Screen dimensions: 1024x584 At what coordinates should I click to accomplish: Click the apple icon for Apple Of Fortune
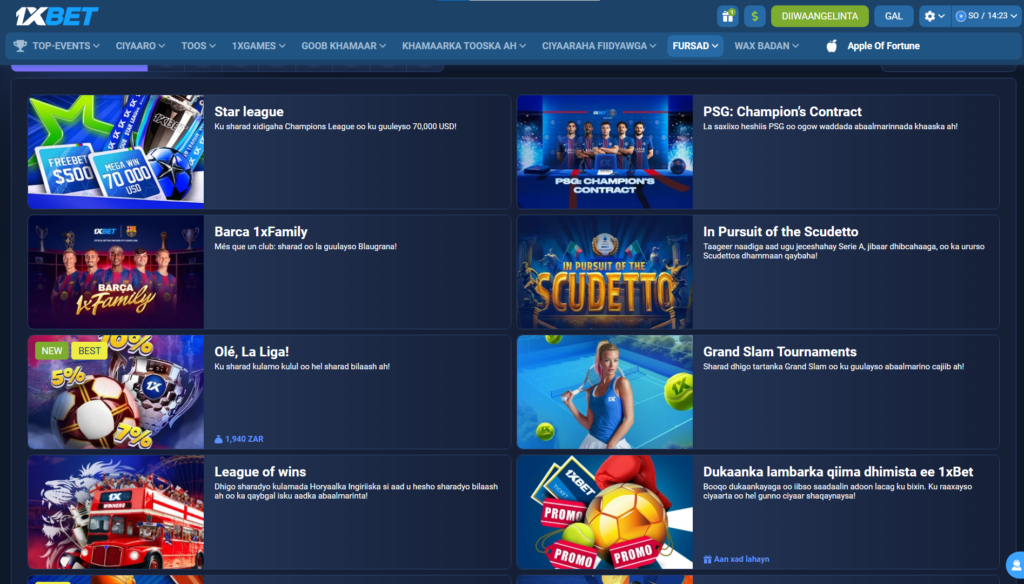pyautogui.click(x=831, y=46)
